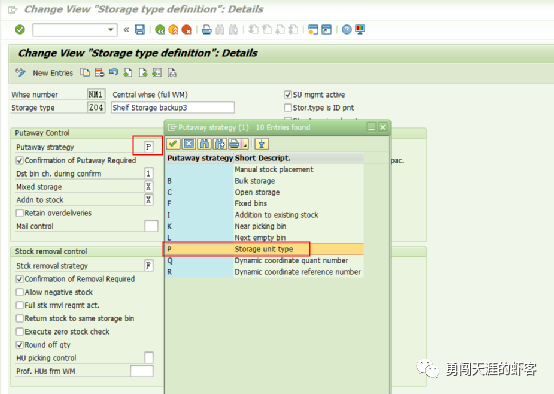Enable Allow negative stock checkbox

(20, 292)
